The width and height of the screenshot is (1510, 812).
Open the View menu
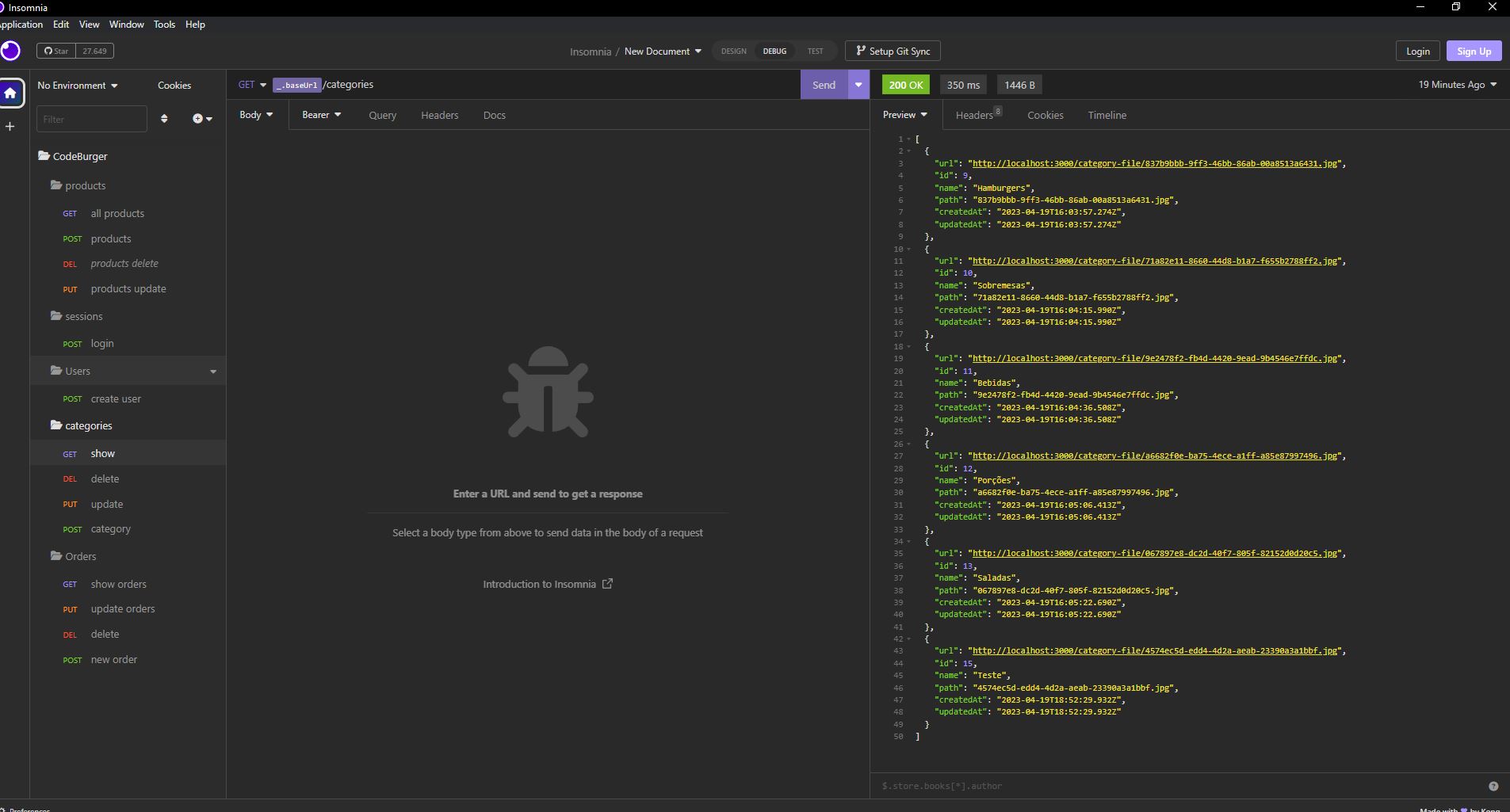click(x=90, y=25)
